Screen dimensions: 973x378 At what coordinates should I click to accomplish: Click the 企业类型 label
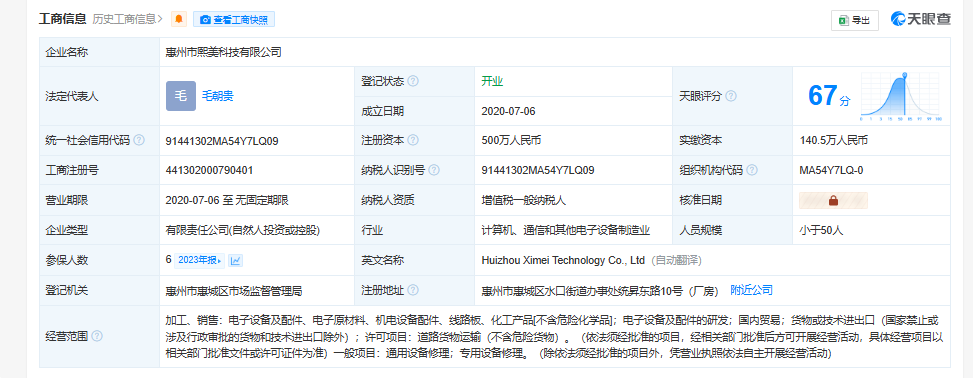pyautogui.click(x=67, y=230)
